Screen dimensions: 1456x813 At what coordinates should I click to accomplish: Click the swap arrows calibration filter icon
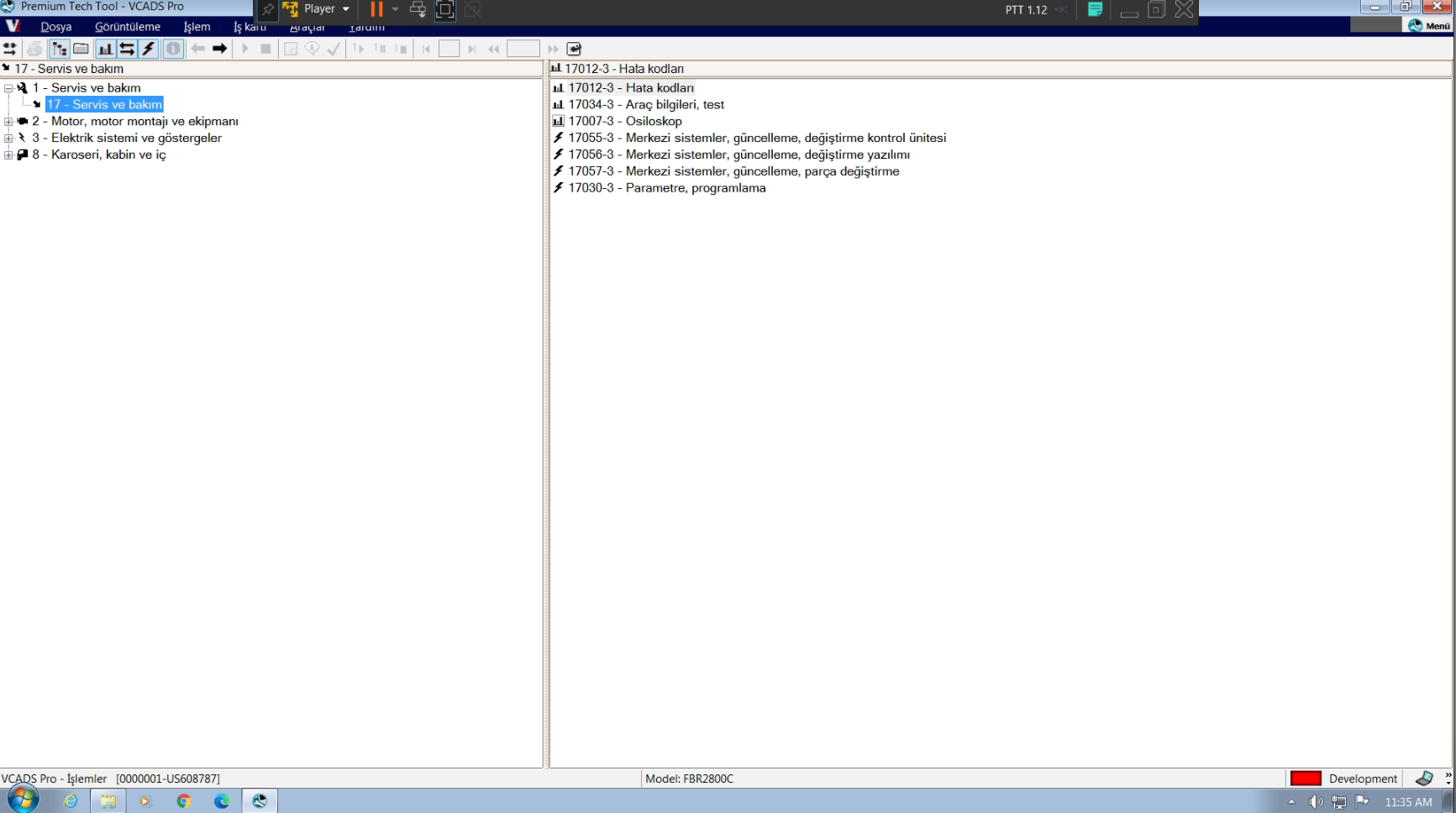point(127,49)
